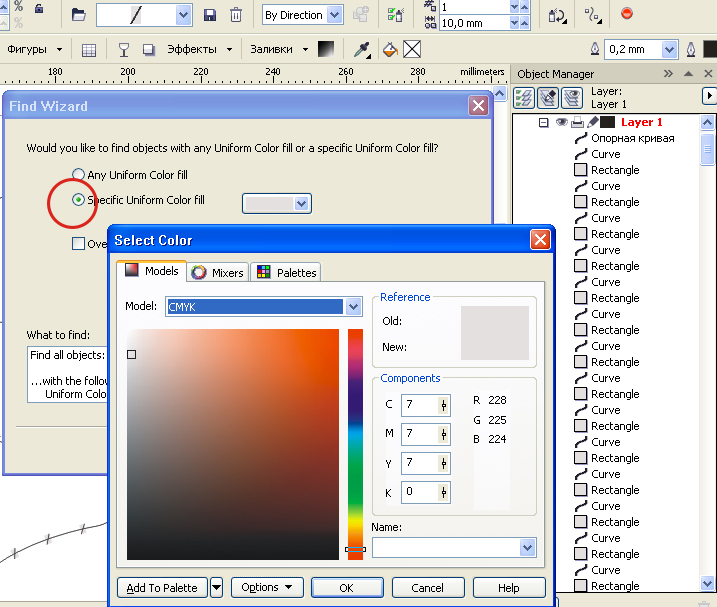Click the save floppy disk icon
The width and height of the screenshot is (717, 607).
click(x=210, y=15)
